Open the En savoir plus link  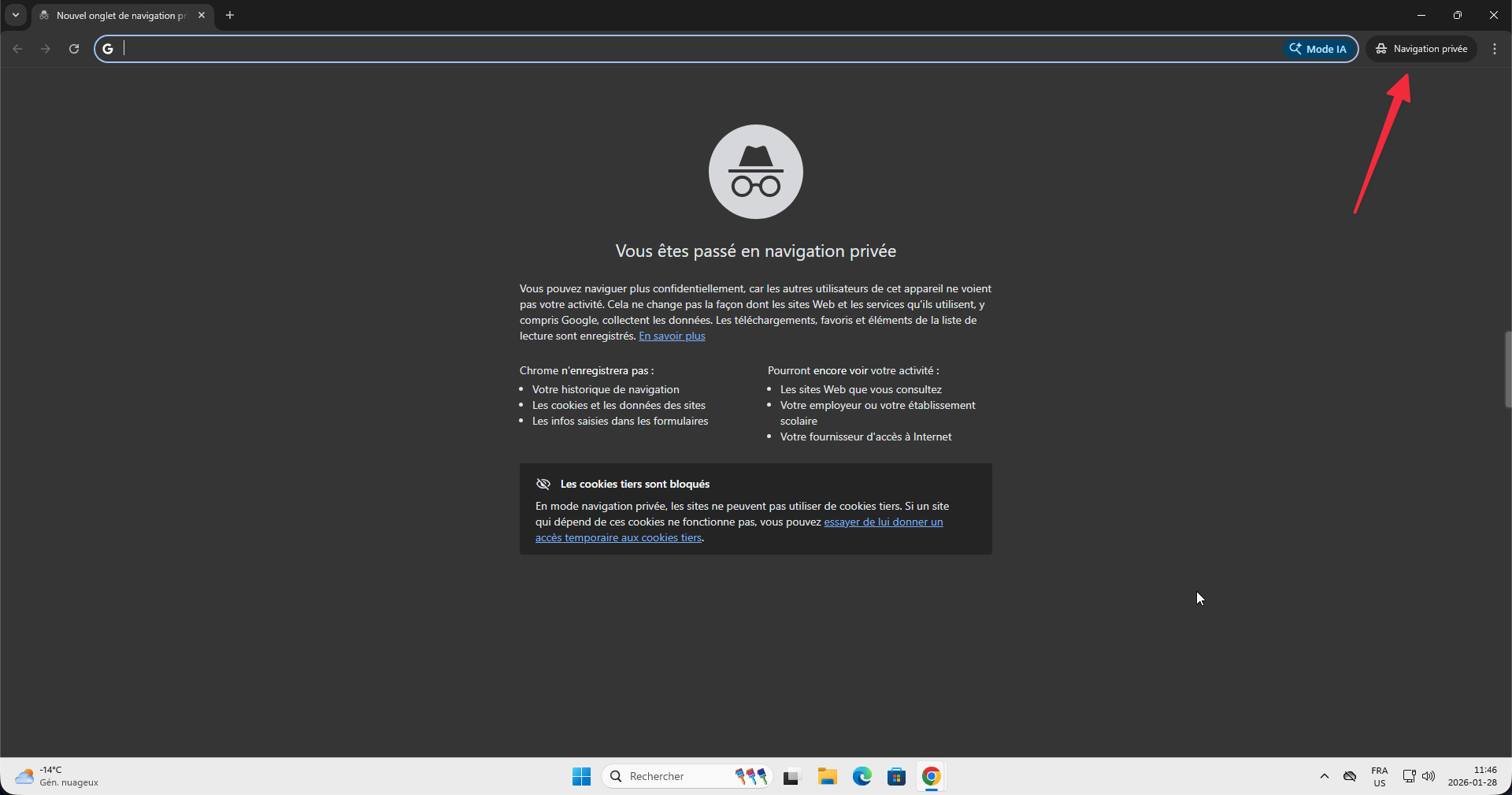click(672, 336)
